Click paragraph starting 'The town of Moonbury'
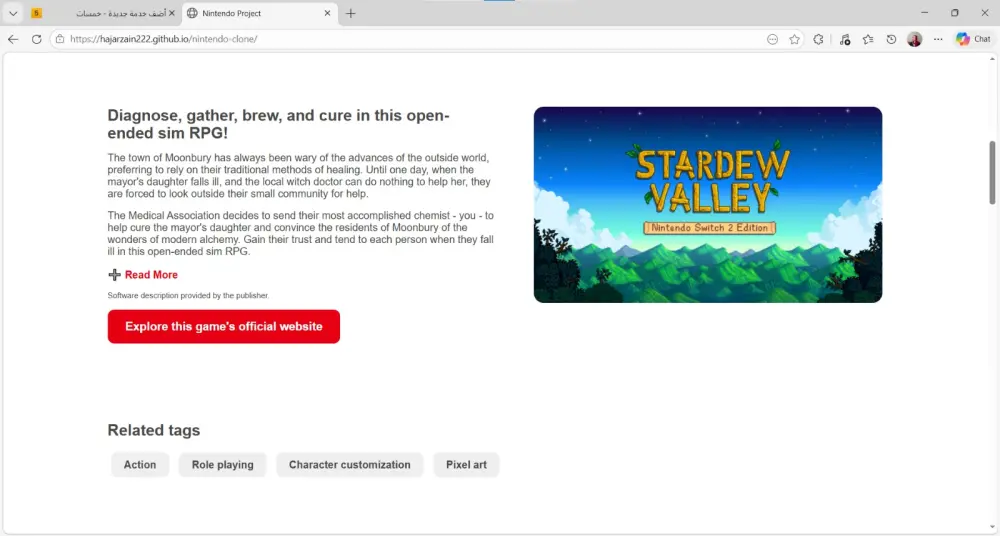Image resolution: width=1000 pixels, height=536 pixels. [299, 175]
